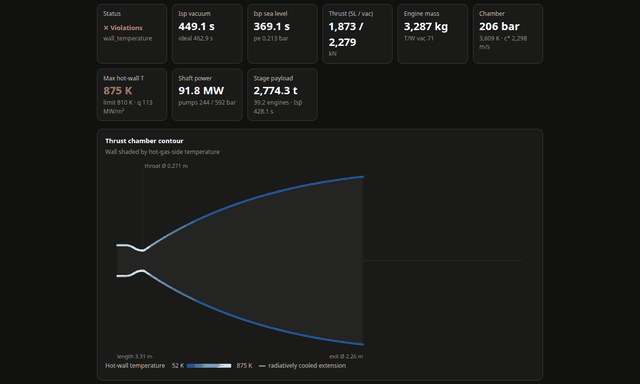Select the 449.1 s Isp vacuum value
The height and width of the screenshot is (384, 640).
(x=196, y=27)
